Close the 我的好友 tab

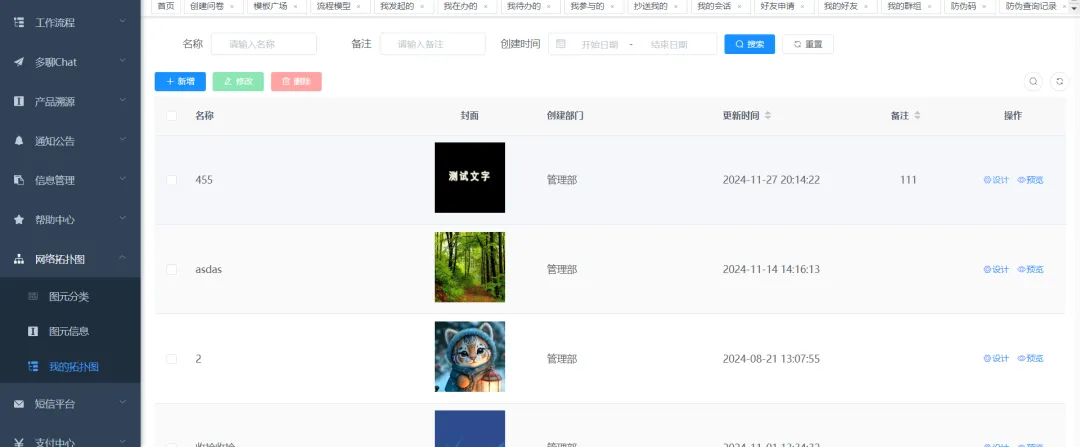(x=866, y=6)
